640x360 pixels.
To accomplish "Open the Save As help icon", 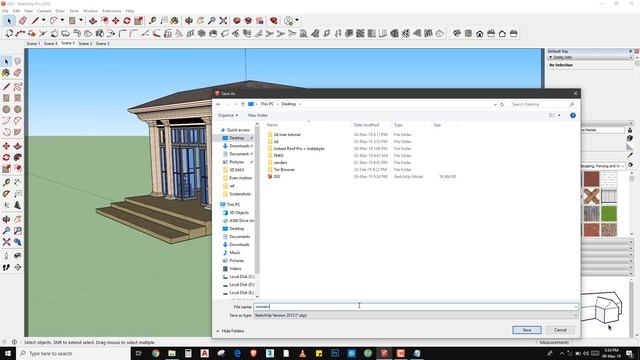I will point(573,116).
